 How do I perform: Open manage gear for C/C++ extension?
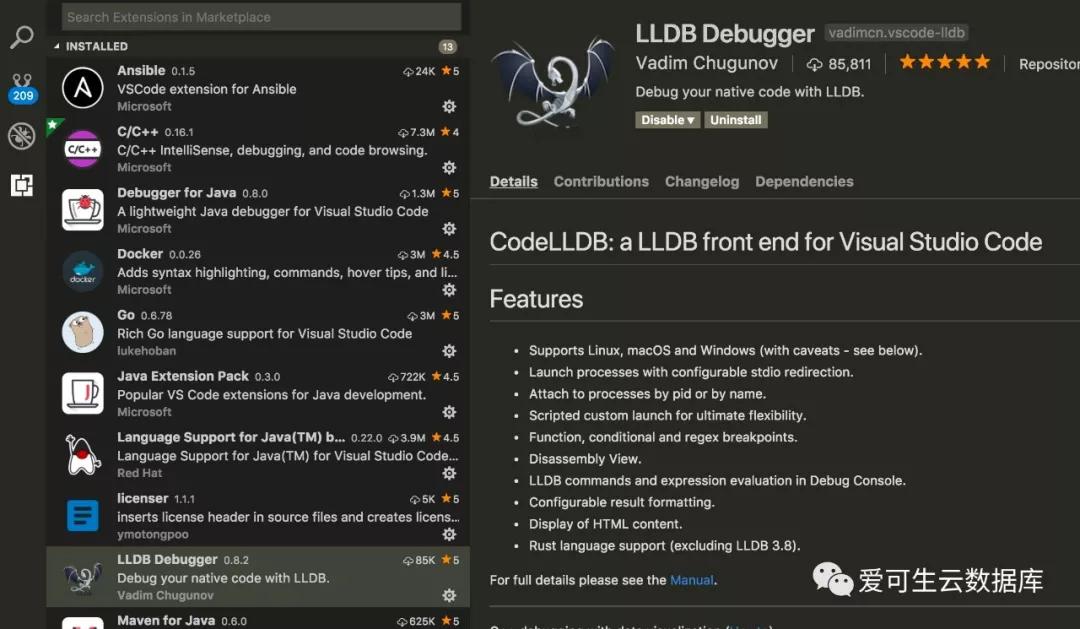(x=449, y=167)
